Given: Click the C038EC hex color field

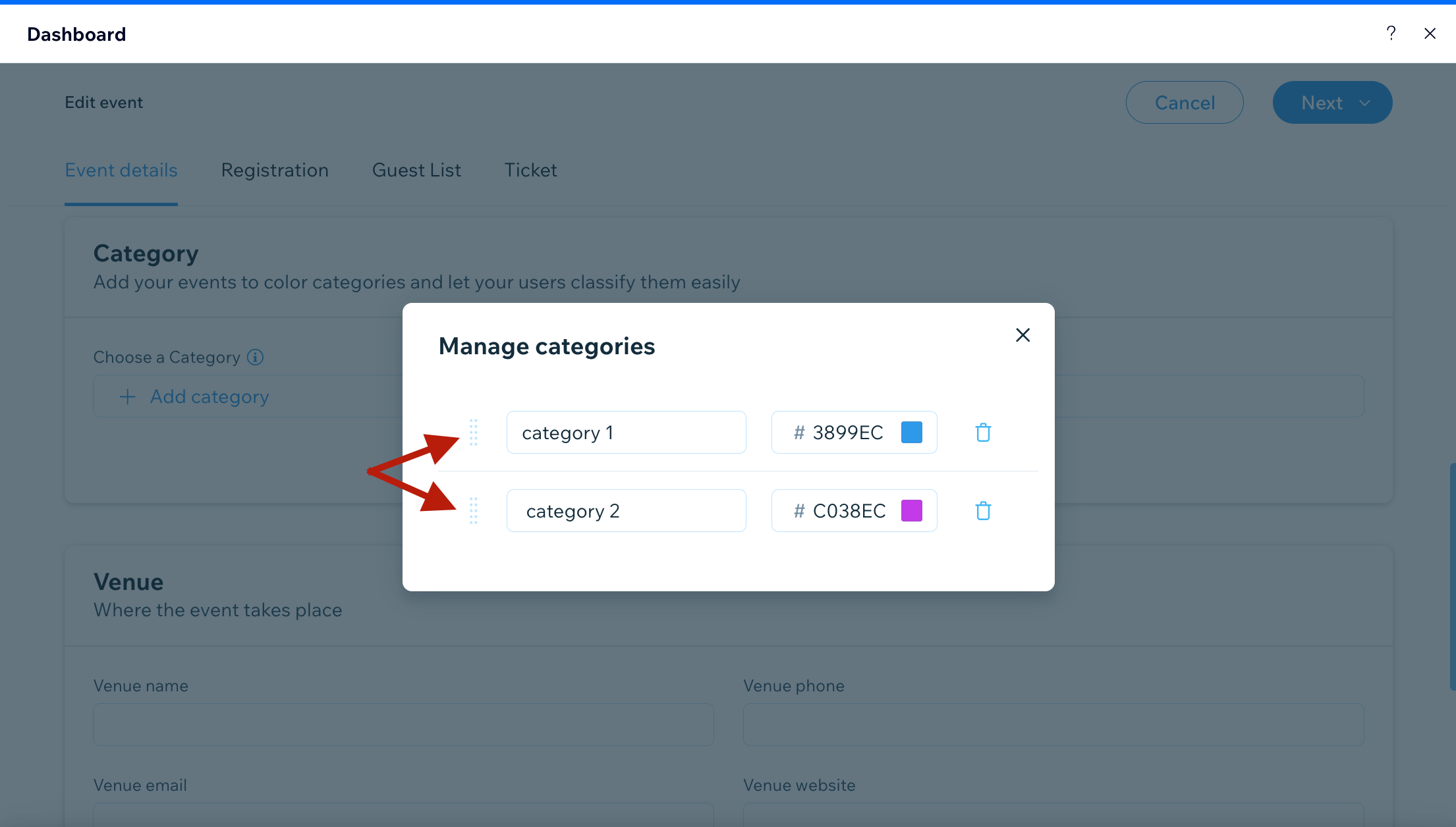Looking at the screenshot, I should coord(849,511).
